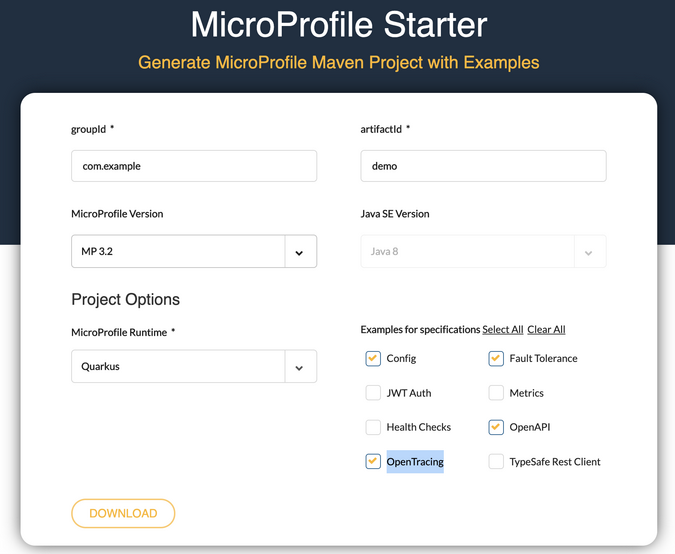This screenshot has height=554, width=675.
Task: Disable the OpenAPI checkbox
Action: click(x=496, y=427)
